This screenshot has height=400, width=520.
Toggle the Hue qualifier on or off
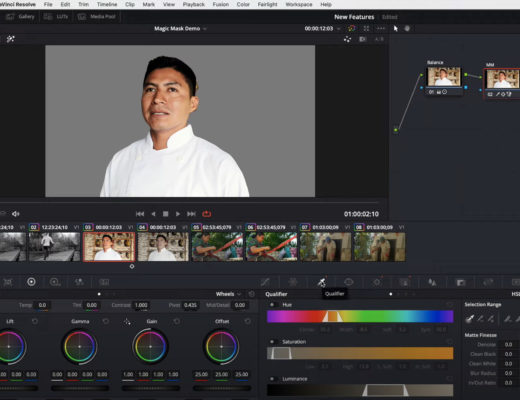[x=272, y=305]
